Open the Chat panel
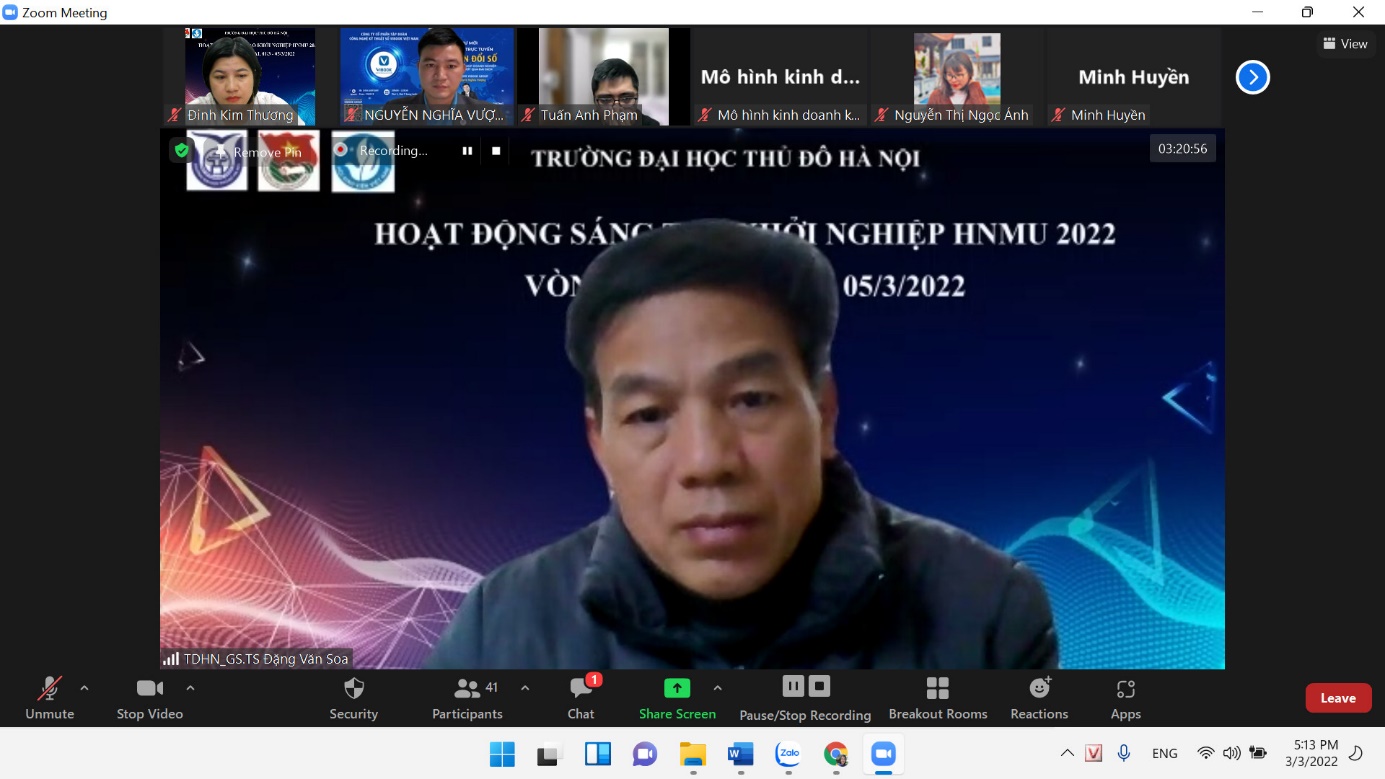This screenshot has width=1385, height=779. point(581,698)
